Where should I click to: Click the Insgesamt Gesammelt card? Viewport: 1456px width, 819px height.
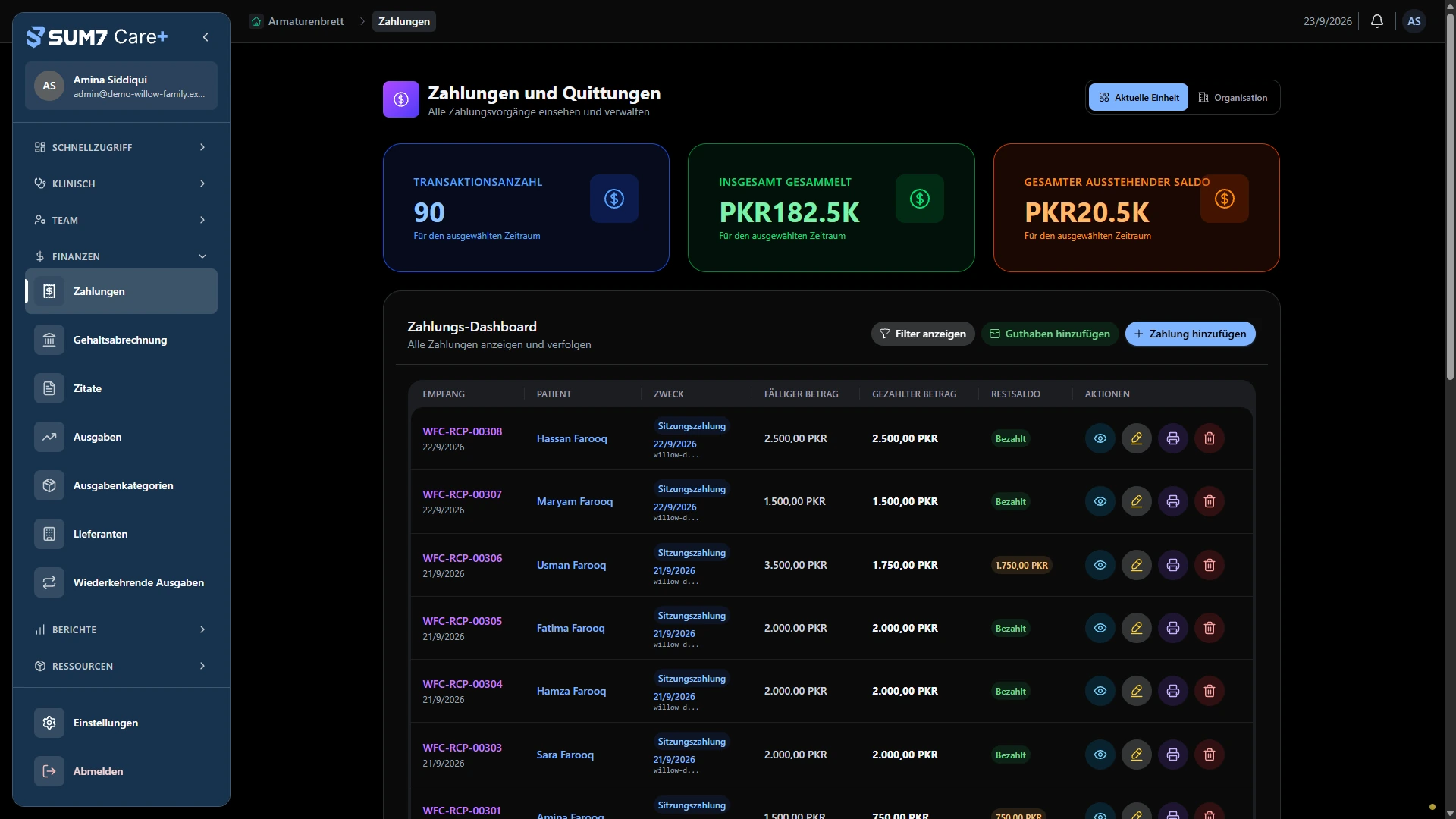[831, 208]
